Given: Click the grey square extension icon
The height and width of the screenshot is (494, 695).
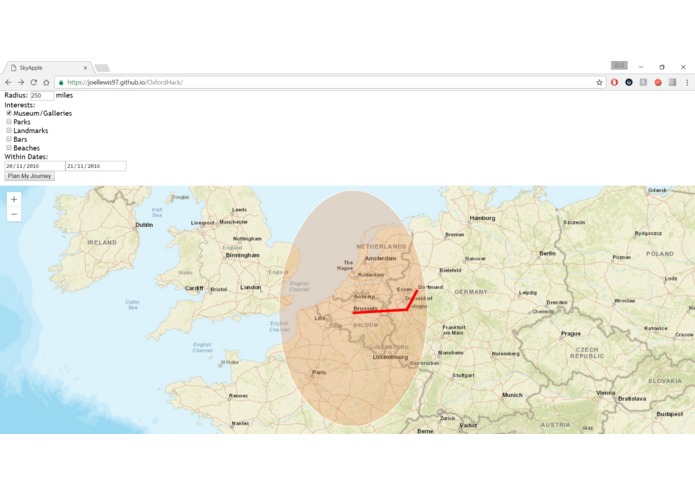Looking at the screenshot, I should coord(643,82).
